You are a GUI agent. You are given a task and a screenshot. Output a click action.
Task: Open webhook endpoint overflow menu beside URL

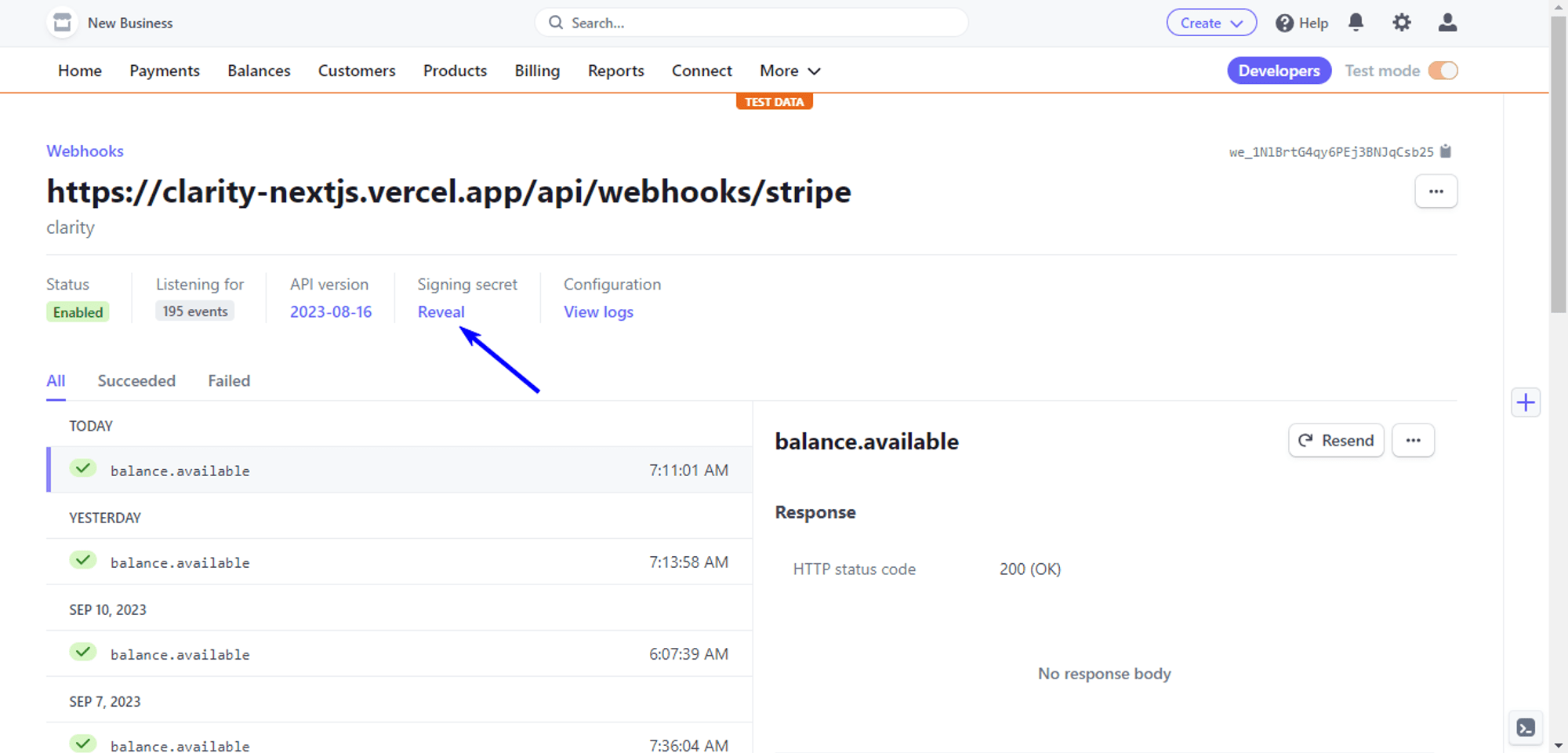pyautogui.click(x=1436, y=191)
